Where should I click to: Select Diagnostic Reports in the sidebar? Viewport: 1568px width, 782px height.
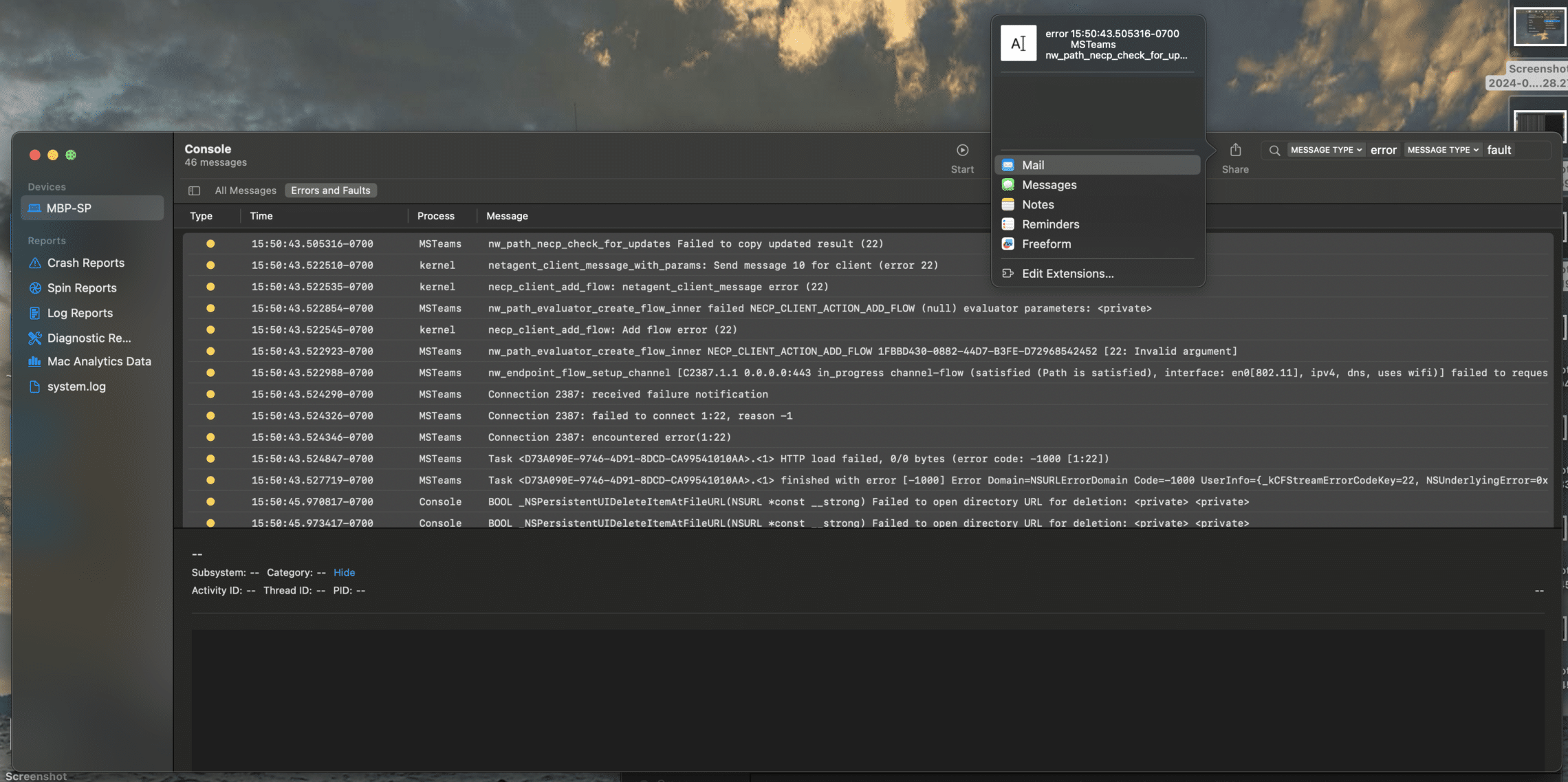88,338
